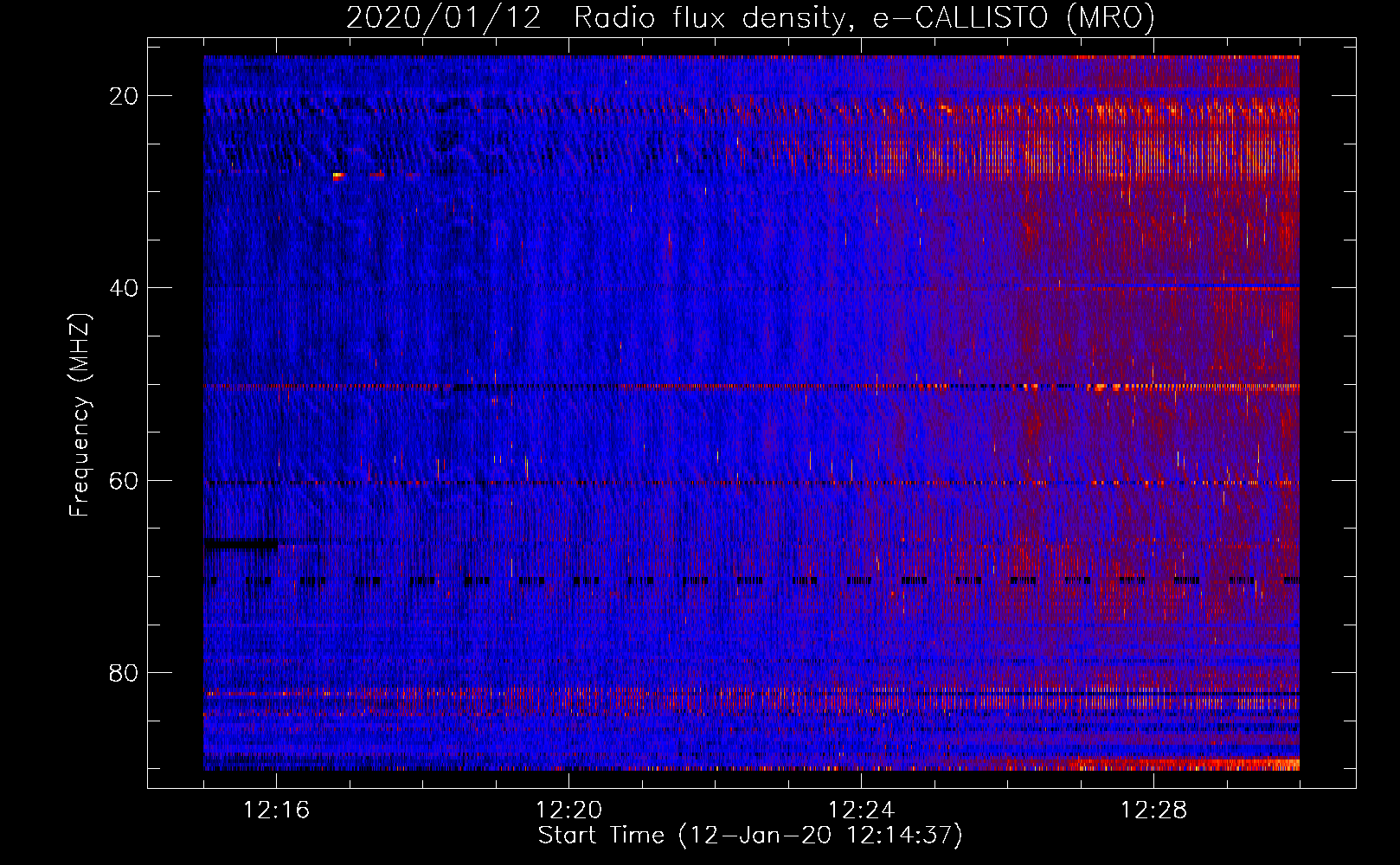
Task: Click the 80 MHz frequency tick label
Action: coord(125,673)
